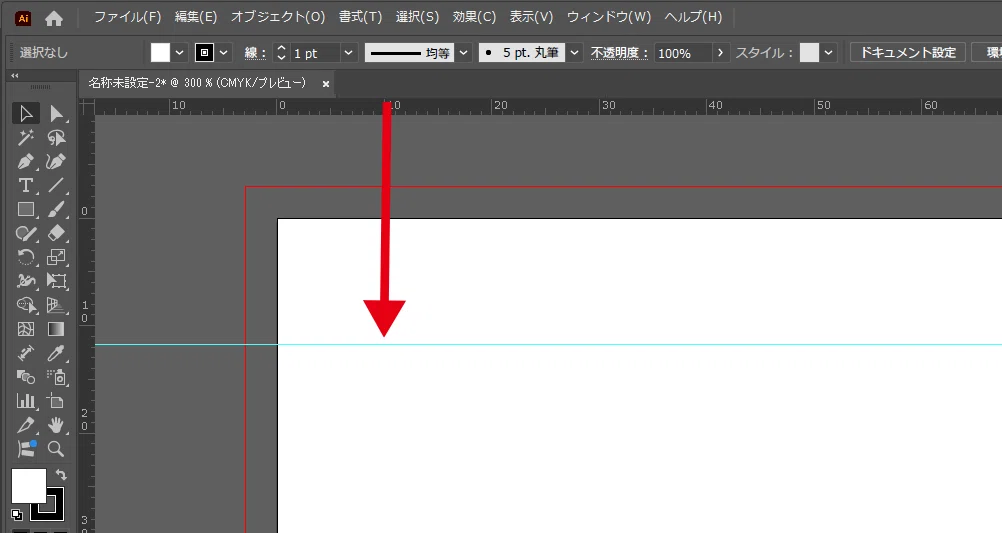Select the Direct Selection tool
1002x533 pixels.
[56, 114]
